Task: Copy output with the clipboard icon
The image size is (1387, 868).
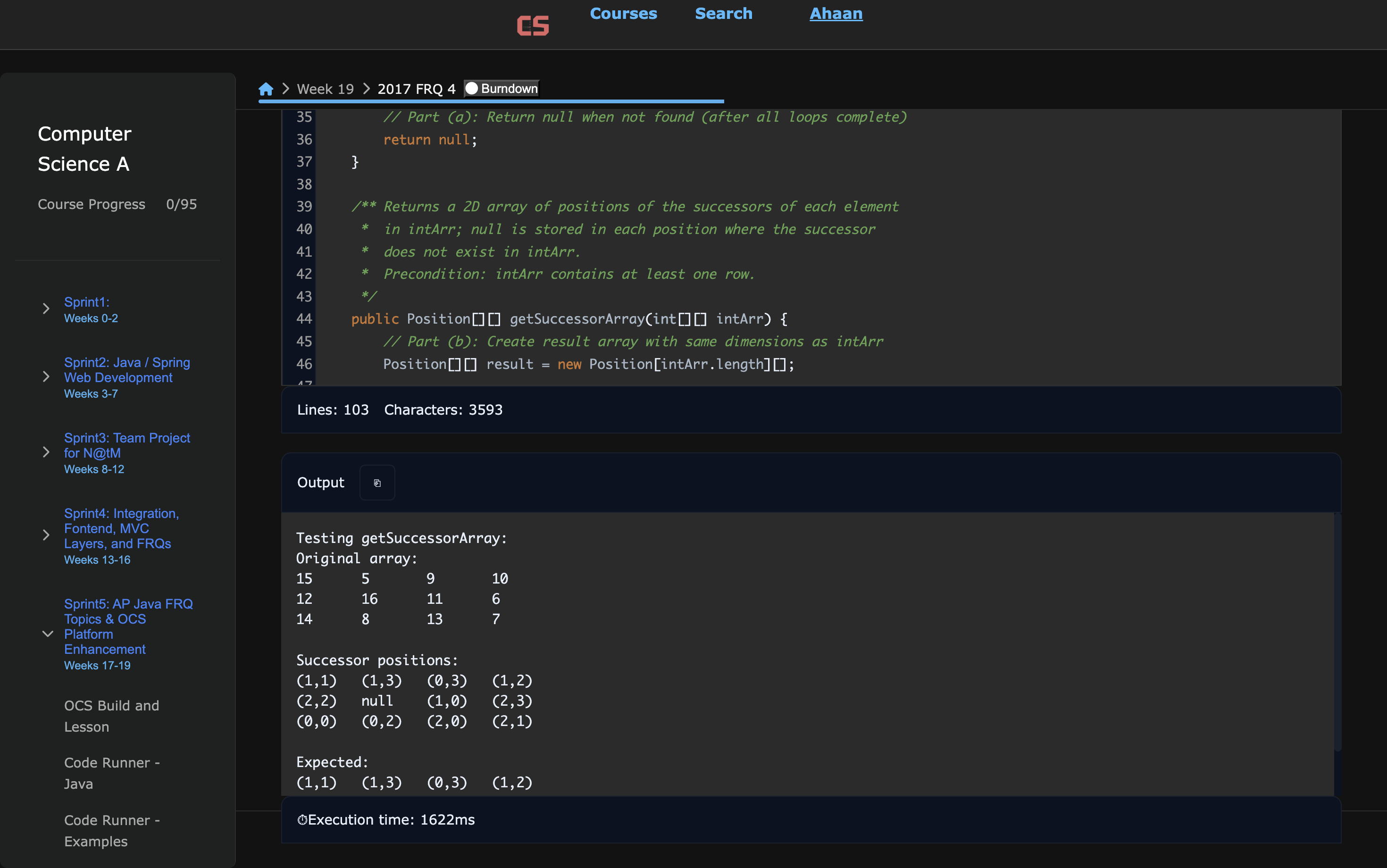Action: coord(377,483)
